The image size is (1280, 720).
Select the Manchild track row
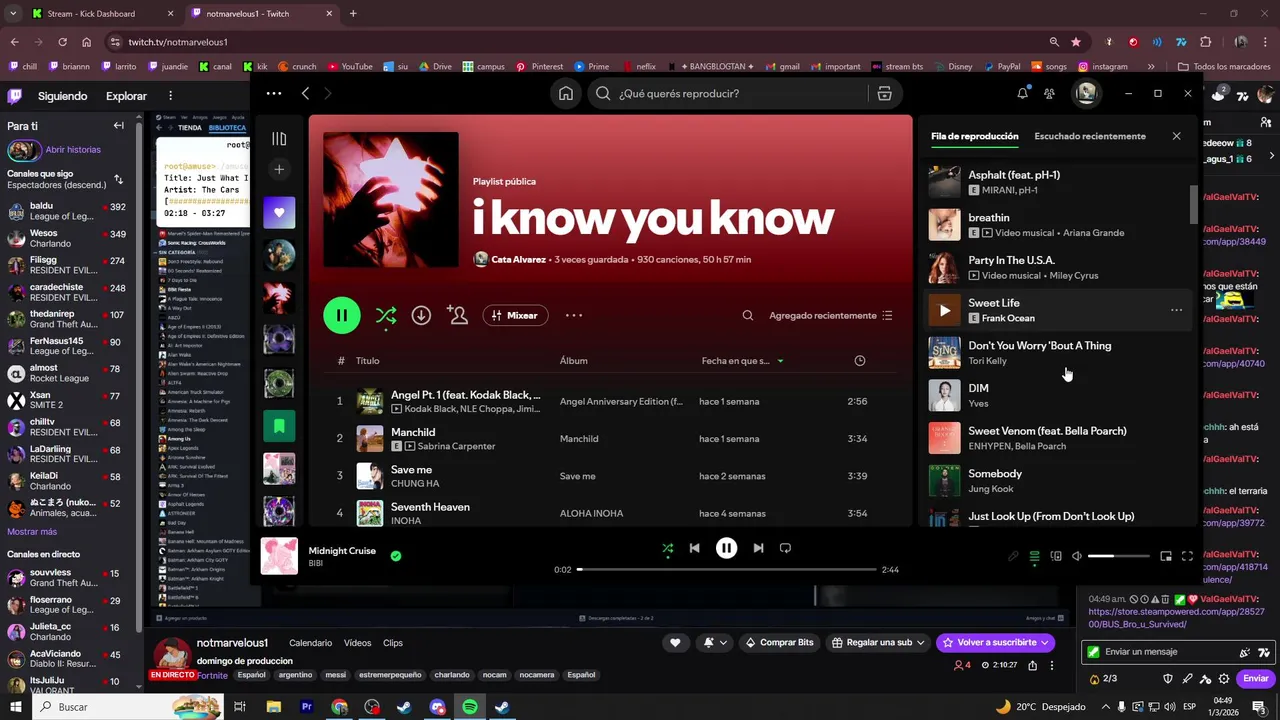(x=610, y=438)
